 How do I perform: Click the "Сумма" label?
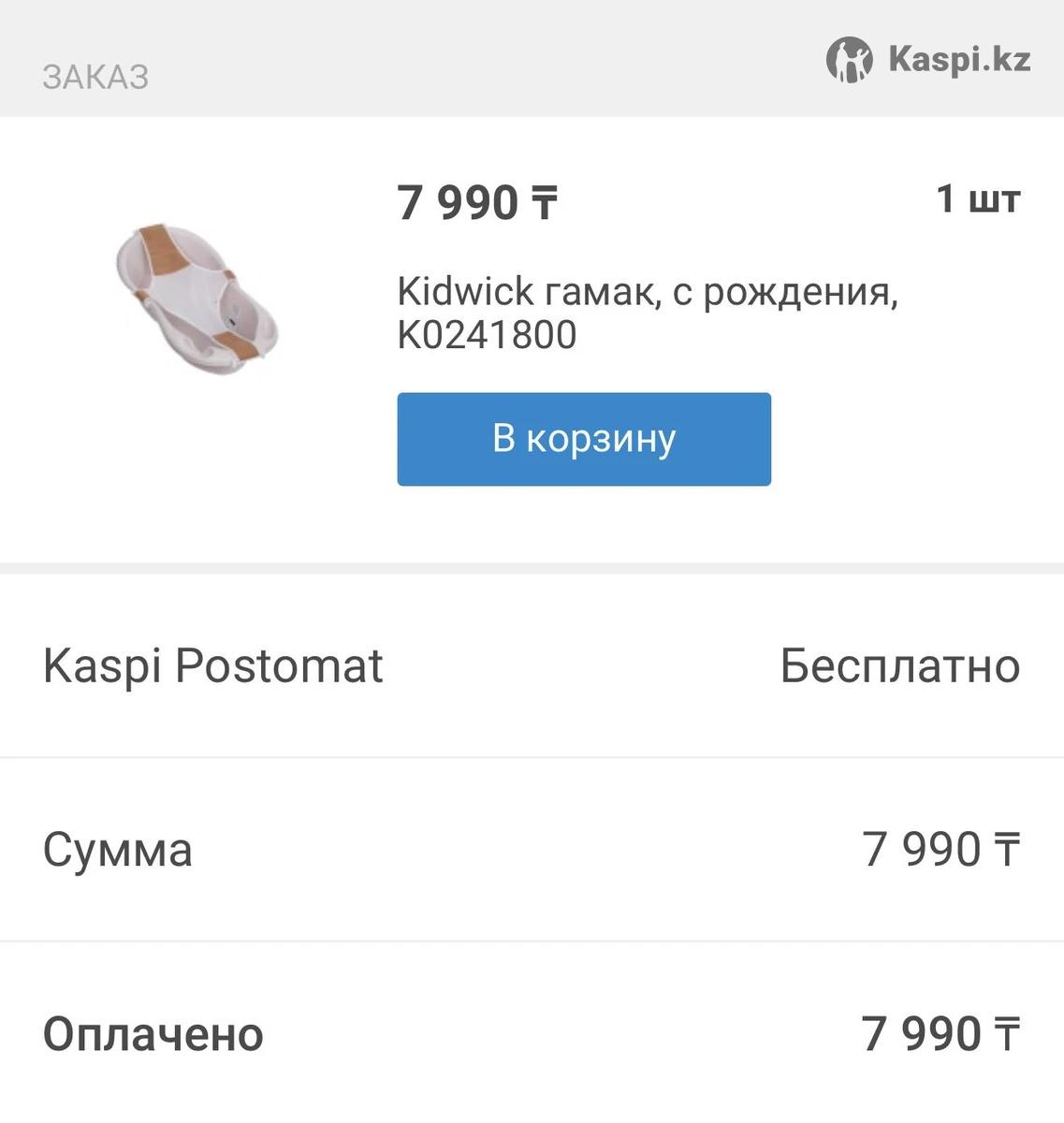118,850
